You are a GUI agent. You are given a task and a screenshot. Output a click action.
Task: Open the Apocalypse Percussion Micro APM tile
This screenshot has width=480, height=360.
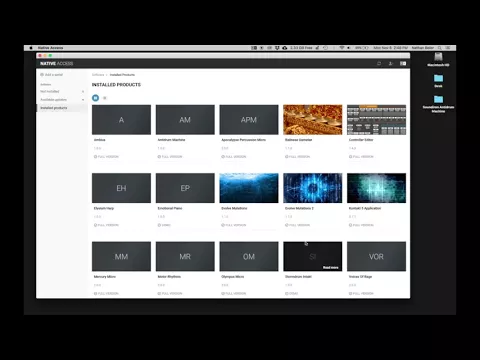pyautogui.click(x=249, y=120)
